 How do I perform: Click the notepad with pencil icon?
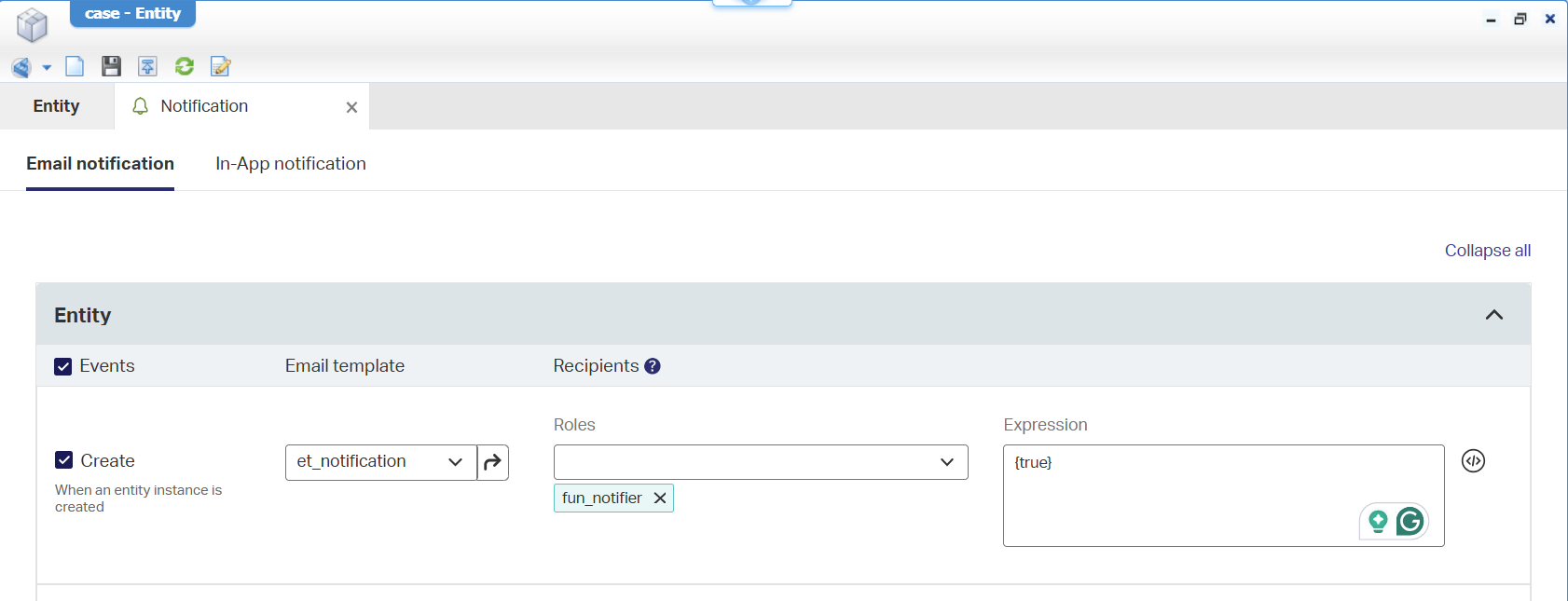click(221, 66)
